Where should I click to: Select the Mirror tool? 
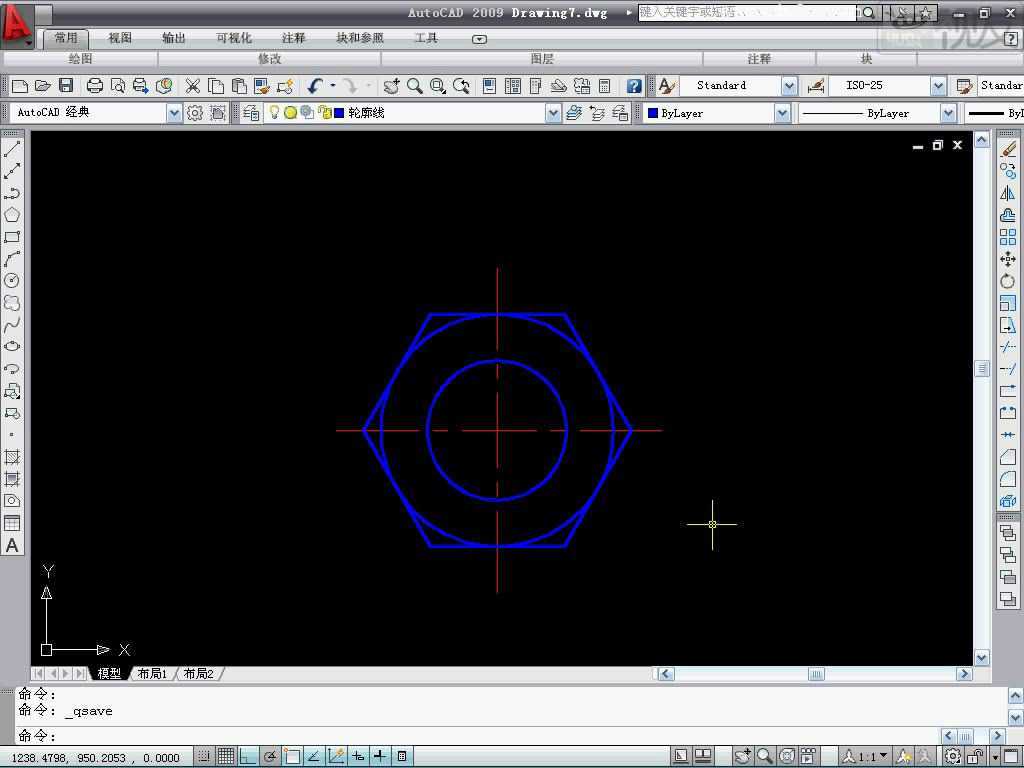1008,193
